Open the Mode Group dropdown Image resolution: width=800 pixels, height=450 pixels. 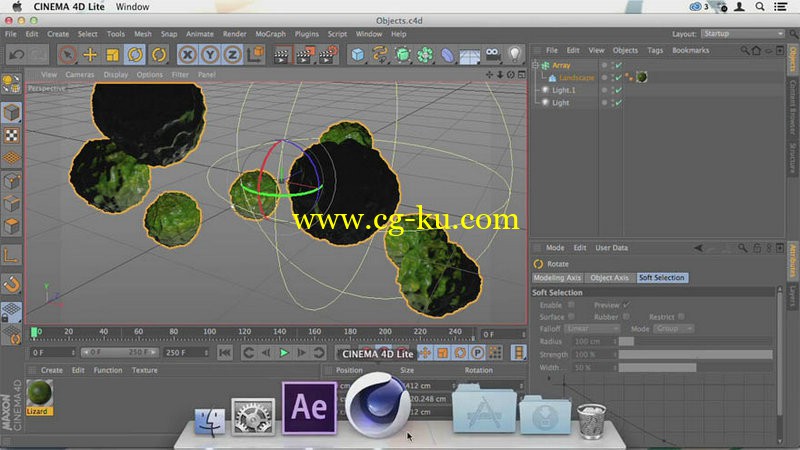(673, 329)
